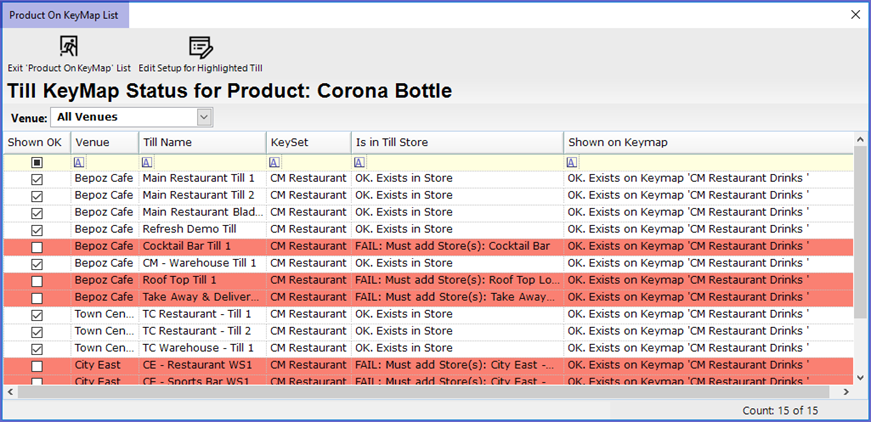Sort by Till Name column header
Viewport: 871px width, 422px height.
[x=201, y=142]
